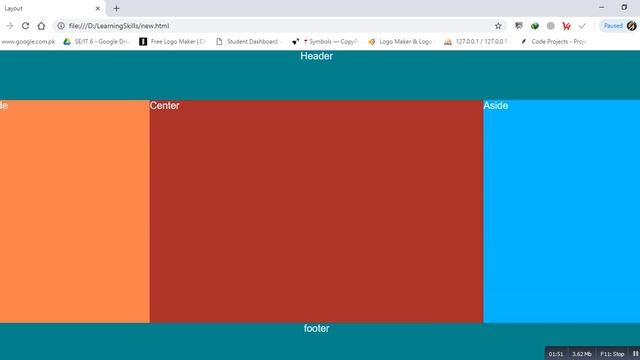This screenshot has height=360, width=640.
Task: Click the forward navigation arrow
Action: coord(9,26)
